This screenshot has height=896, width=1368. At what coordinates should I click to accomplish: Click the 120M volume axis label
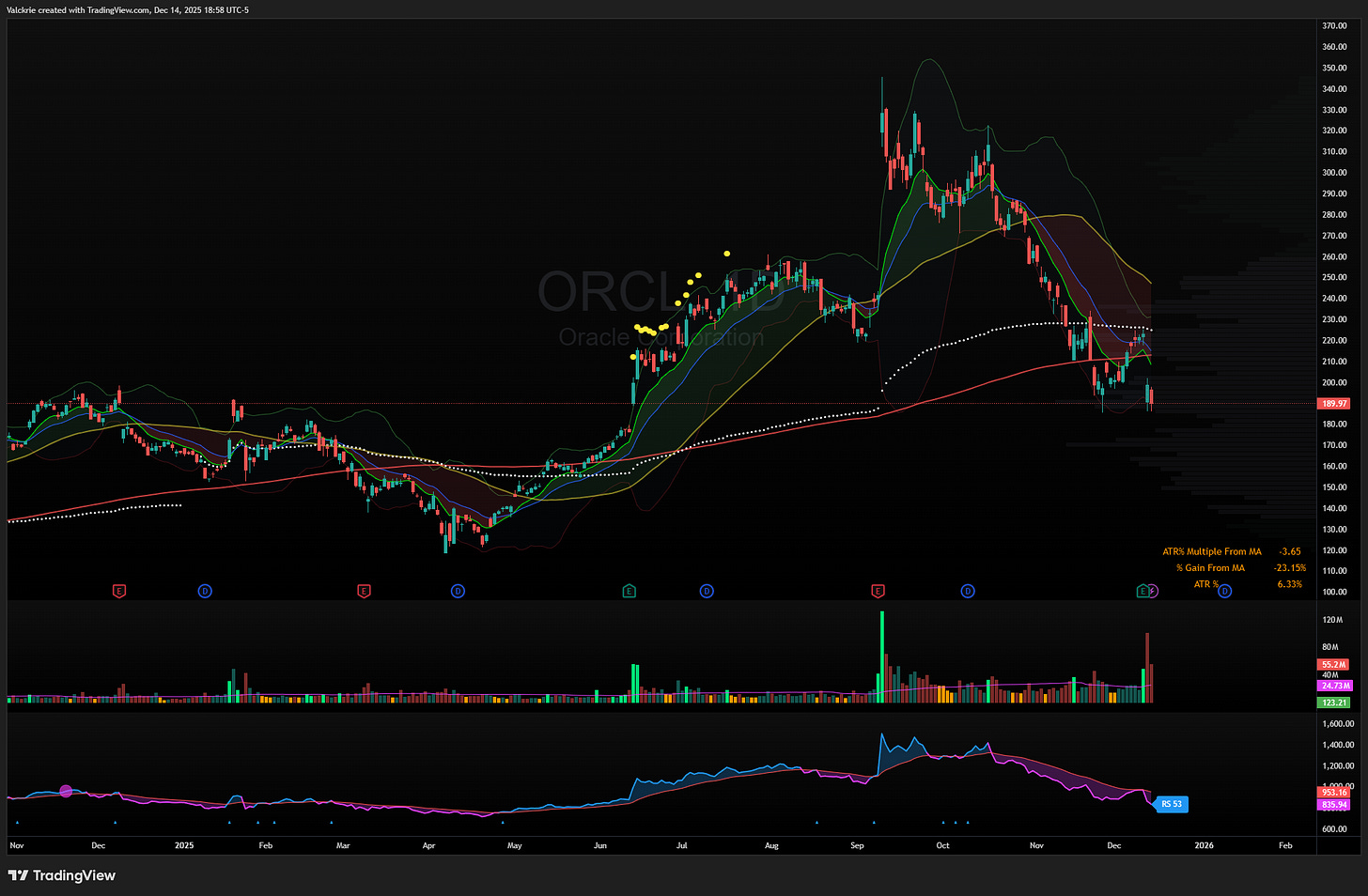1331,620
